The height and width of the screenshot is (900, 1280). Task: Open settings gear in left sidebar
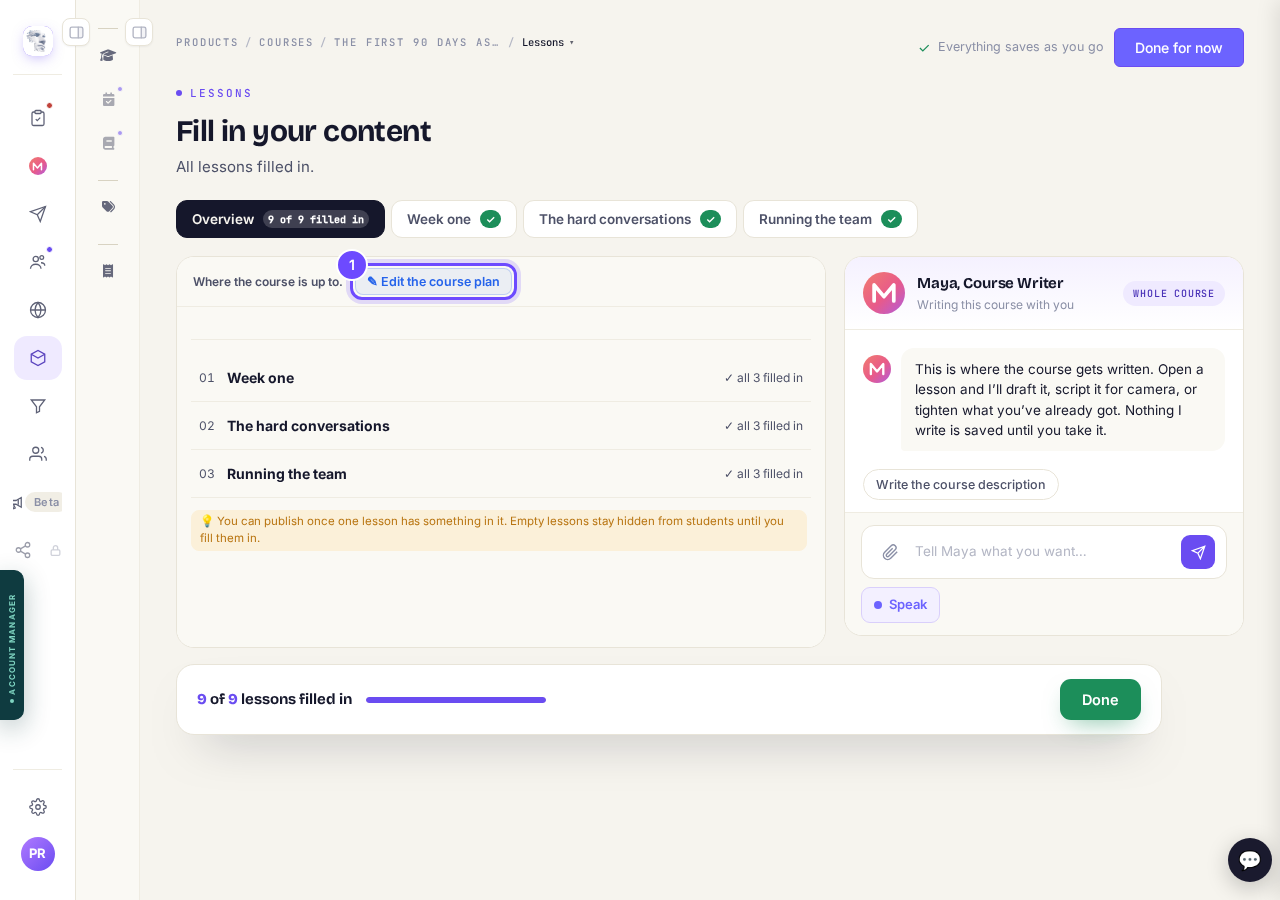(38, 807)
